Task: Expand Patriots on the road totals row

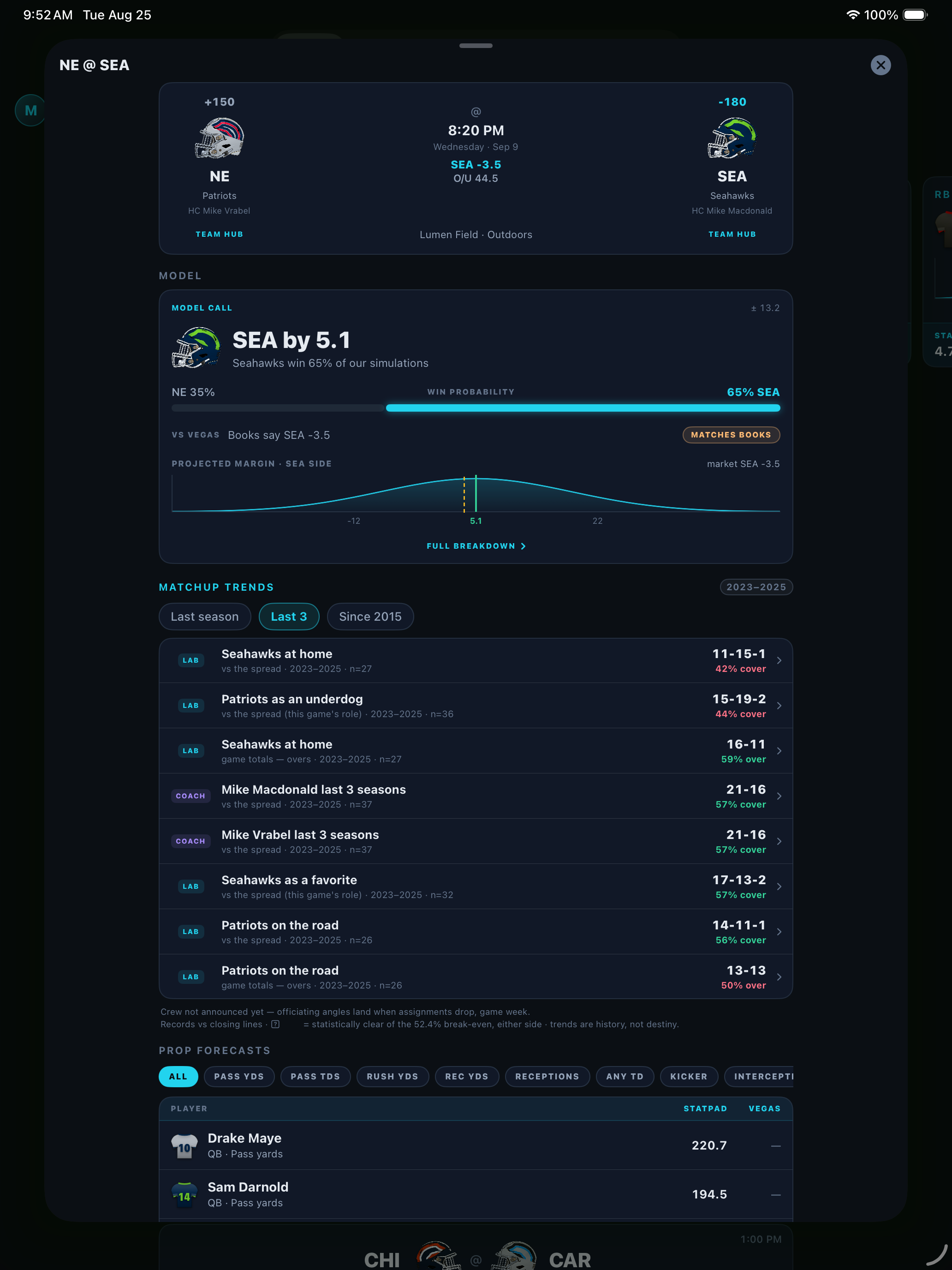Action: 476,976
